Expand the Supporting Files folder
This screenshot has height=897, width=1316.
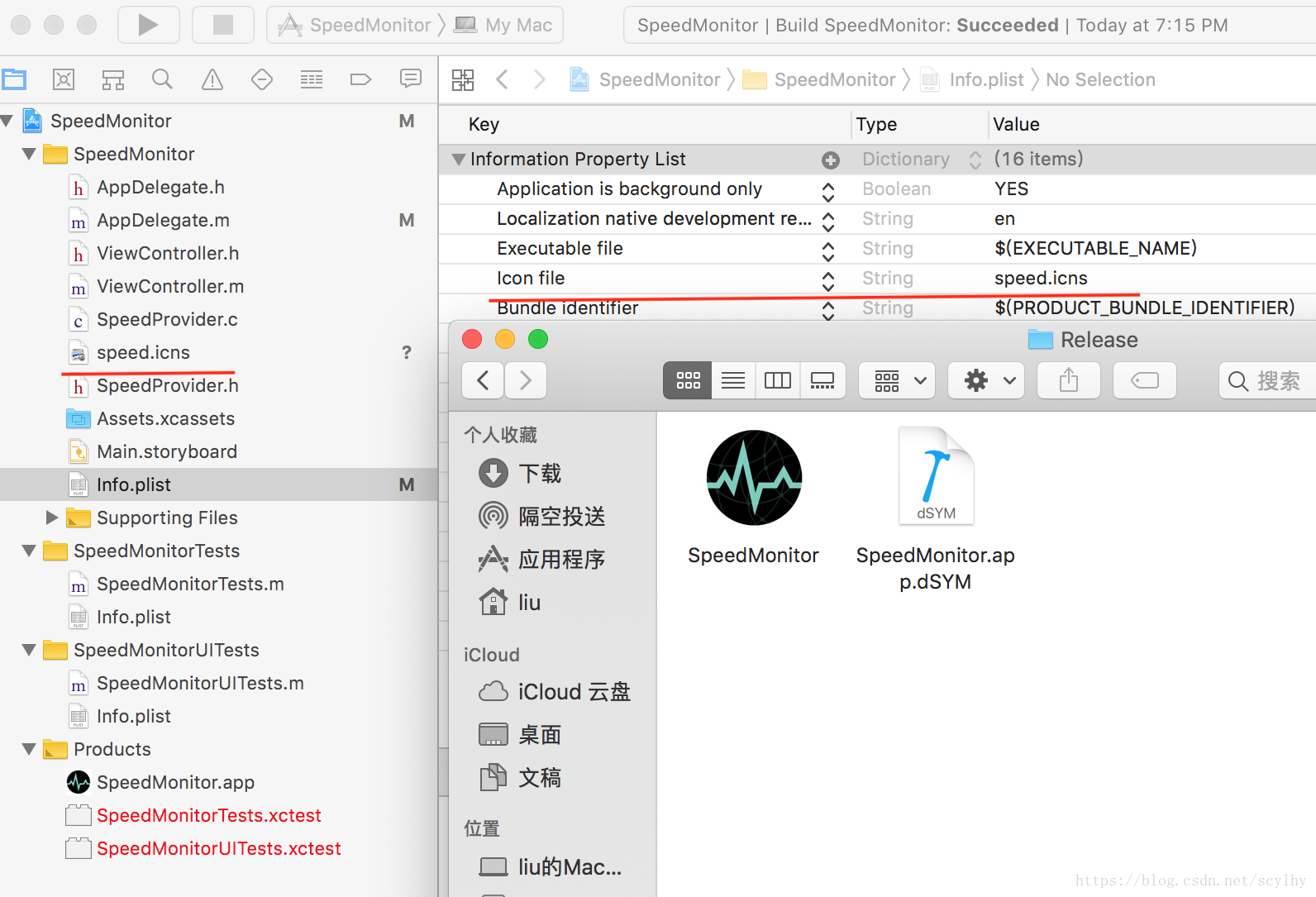tap(52, 518)
